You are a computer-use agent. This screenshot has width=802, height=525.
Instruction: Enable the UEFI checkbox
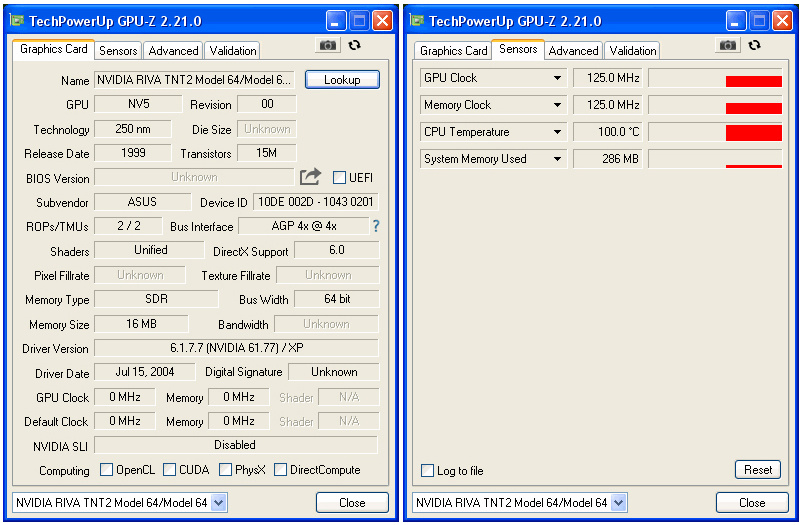click(339, 178)
